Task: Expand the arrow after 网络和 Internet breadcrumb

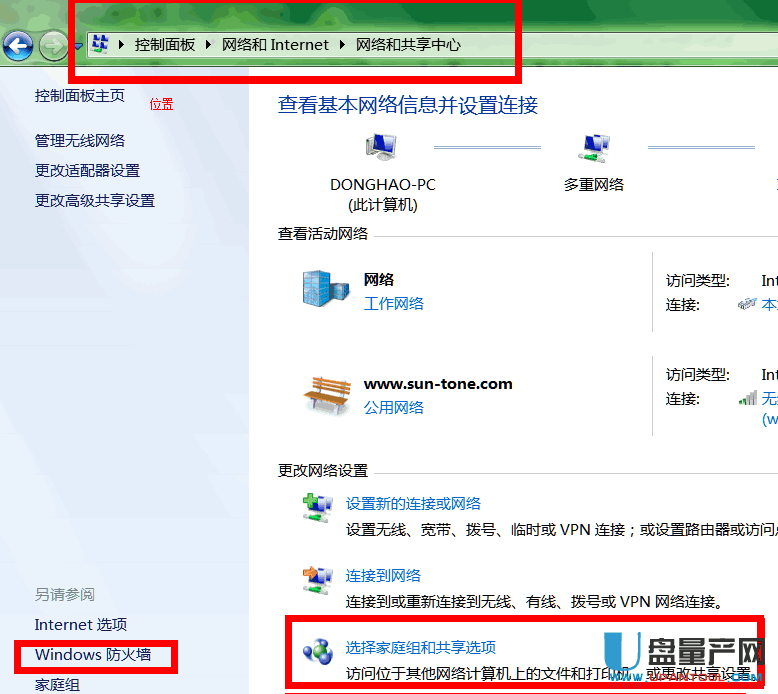Action: click(x=342, y=45)
